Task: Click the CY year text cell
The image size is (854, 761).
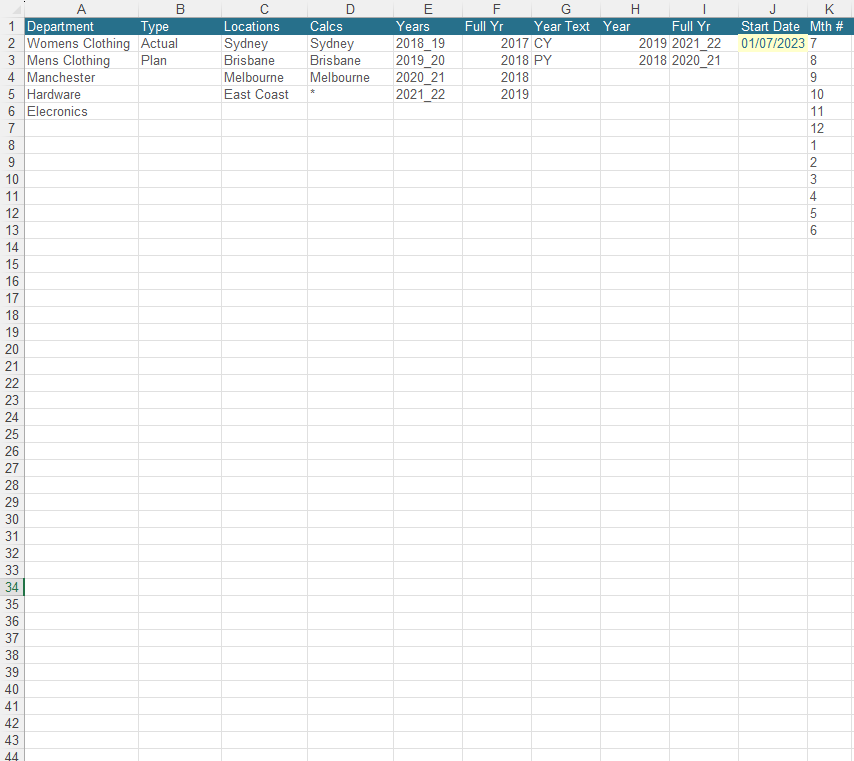Action: coord(566,44)
